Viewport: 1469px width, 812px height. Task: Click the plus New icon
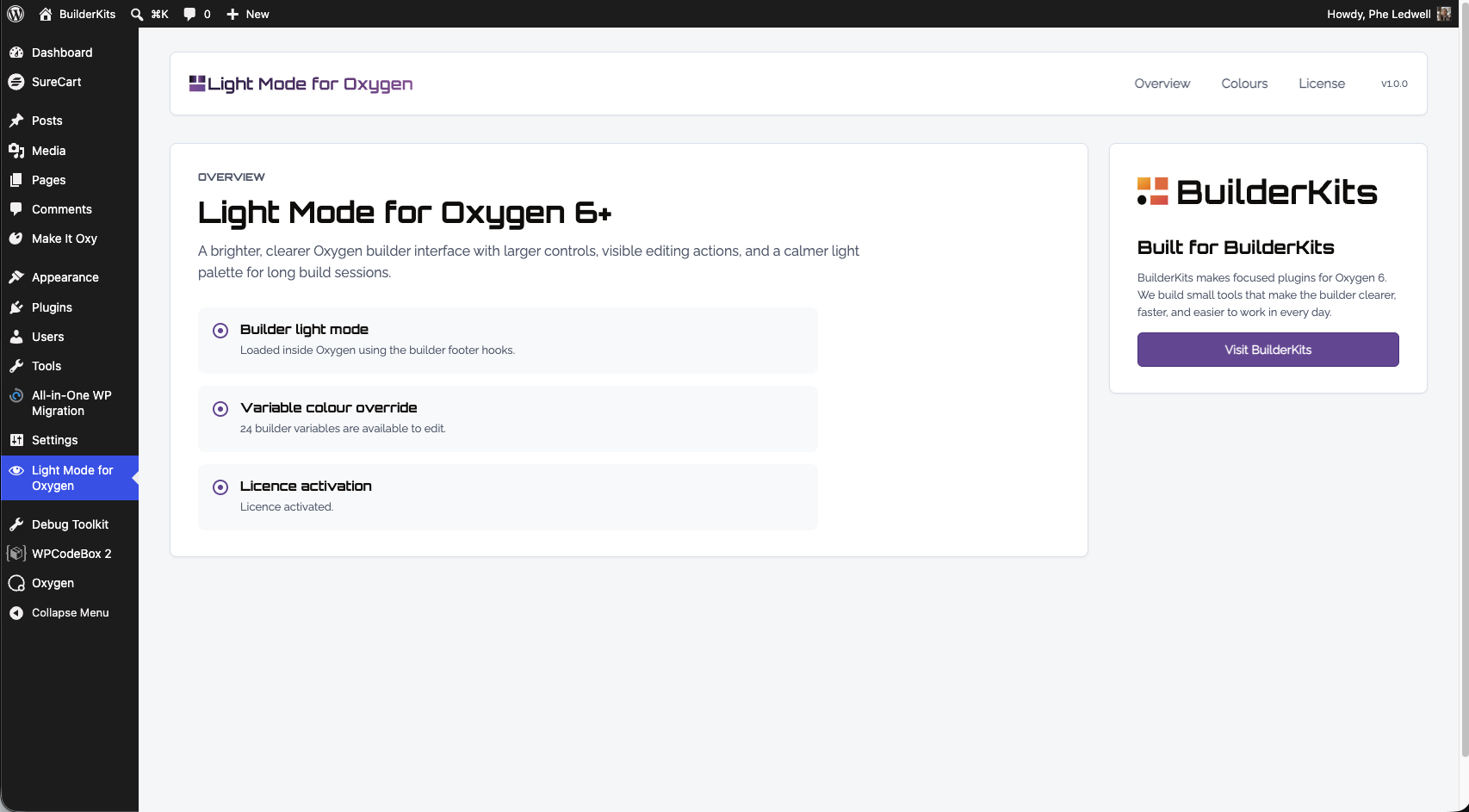(x=232, y=14)
